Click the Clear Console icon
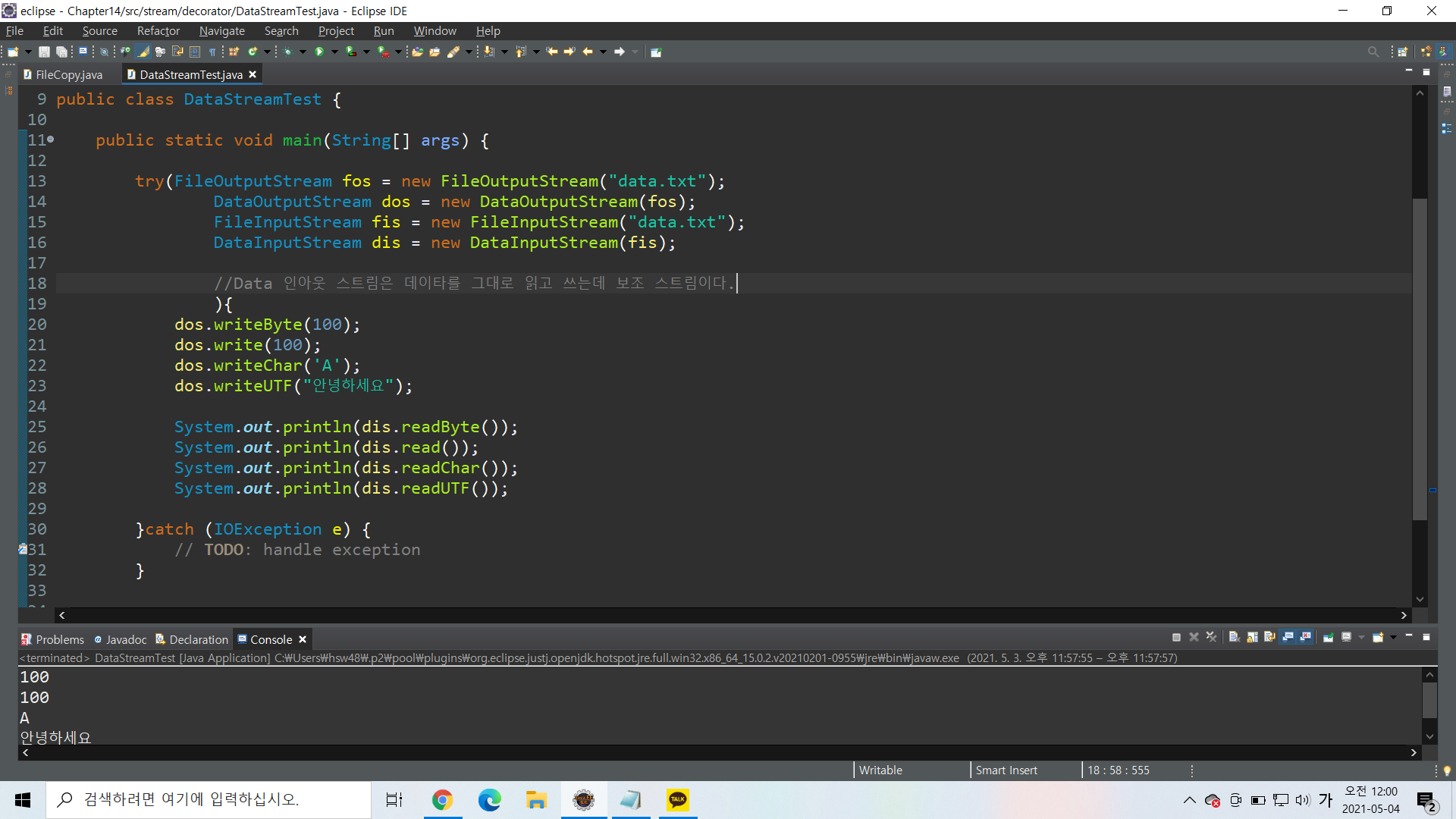 tap(1234, 637)
